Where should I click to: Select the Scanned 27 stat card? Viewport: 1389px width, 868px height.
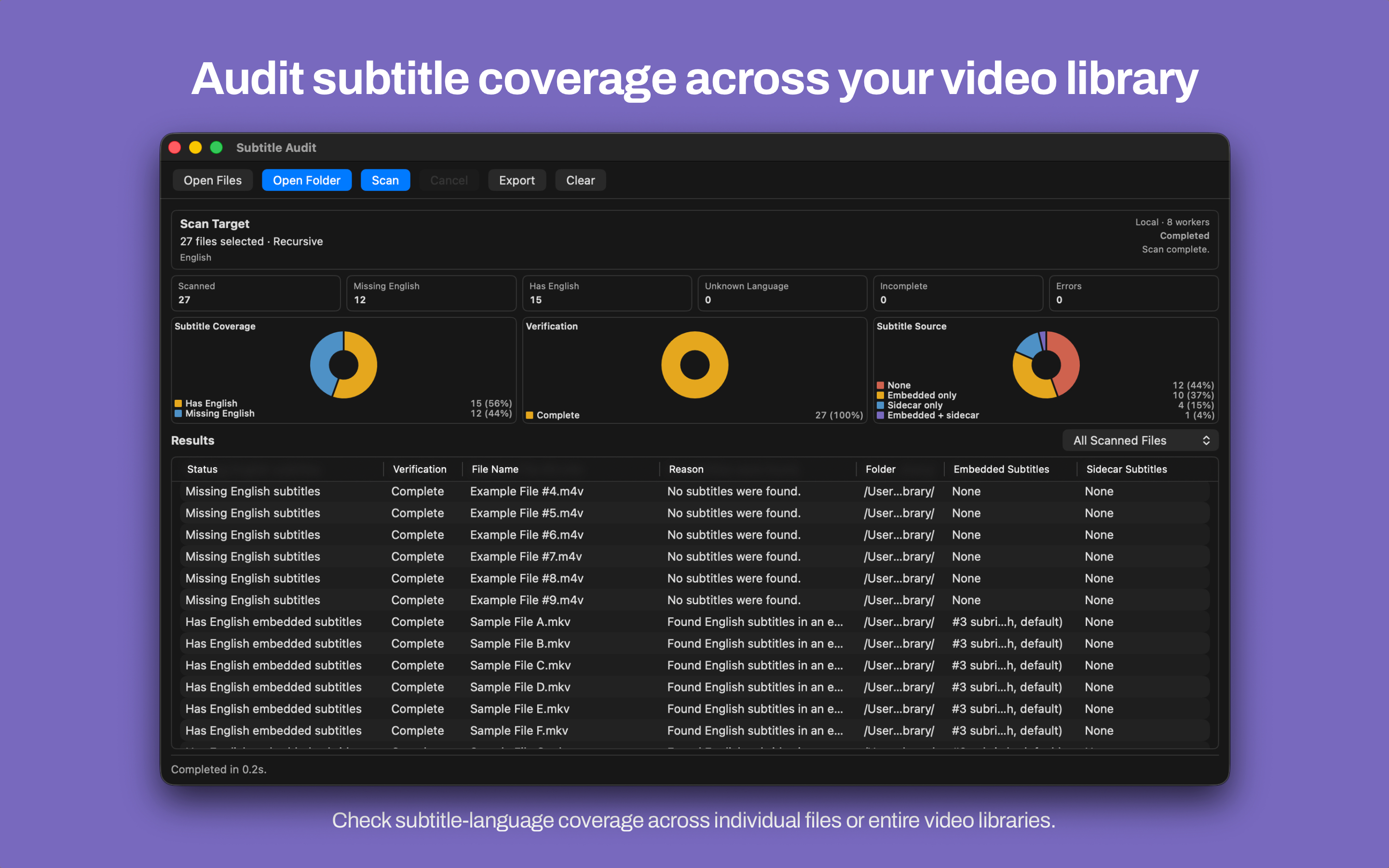256,293
